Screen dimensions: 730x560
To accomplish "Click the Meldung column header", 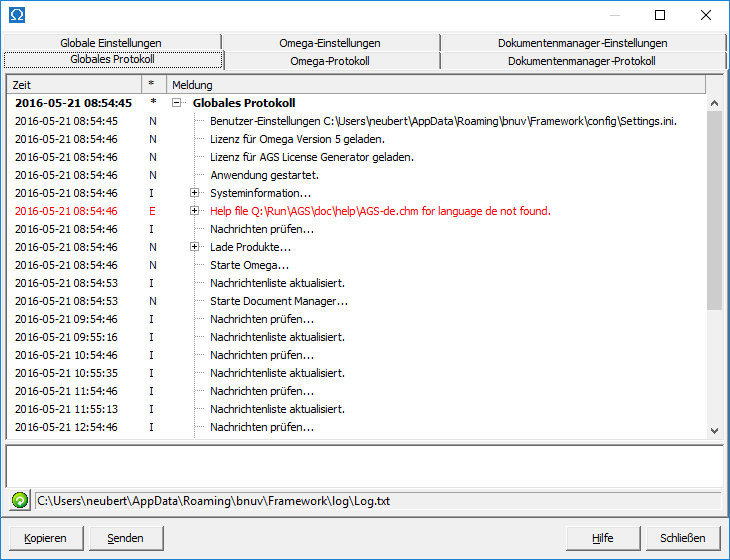I will 435,85.
